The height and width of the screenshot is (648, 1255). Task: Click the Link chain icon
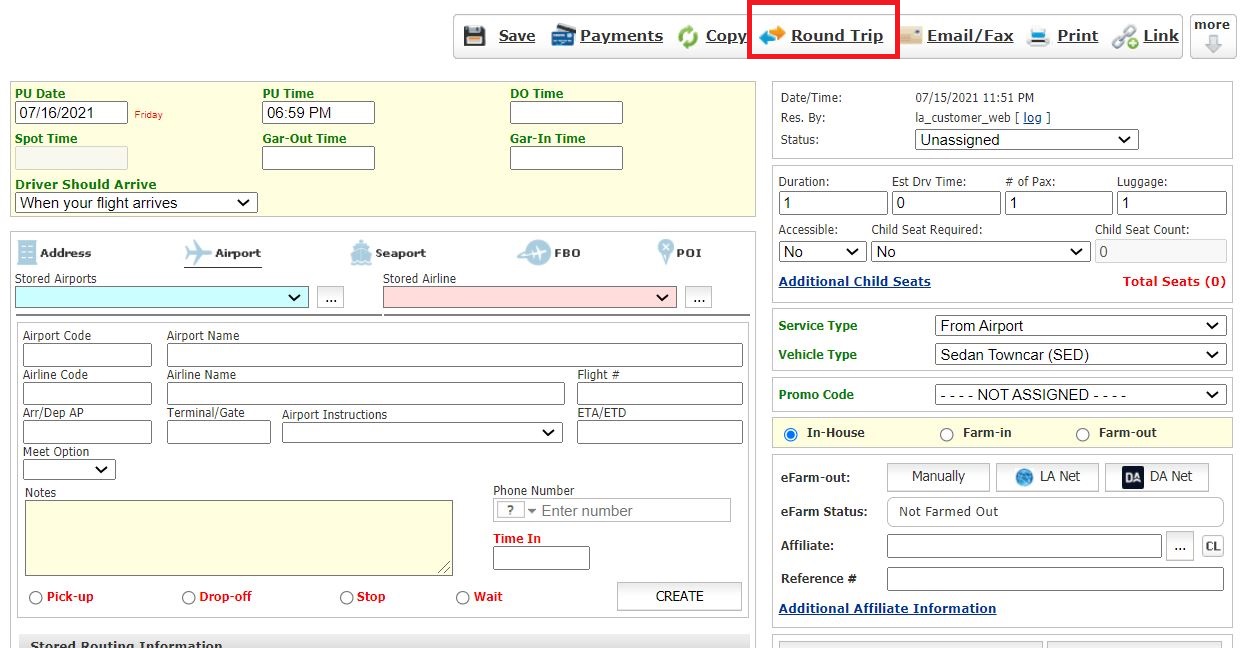click(x=1125, y=37)
